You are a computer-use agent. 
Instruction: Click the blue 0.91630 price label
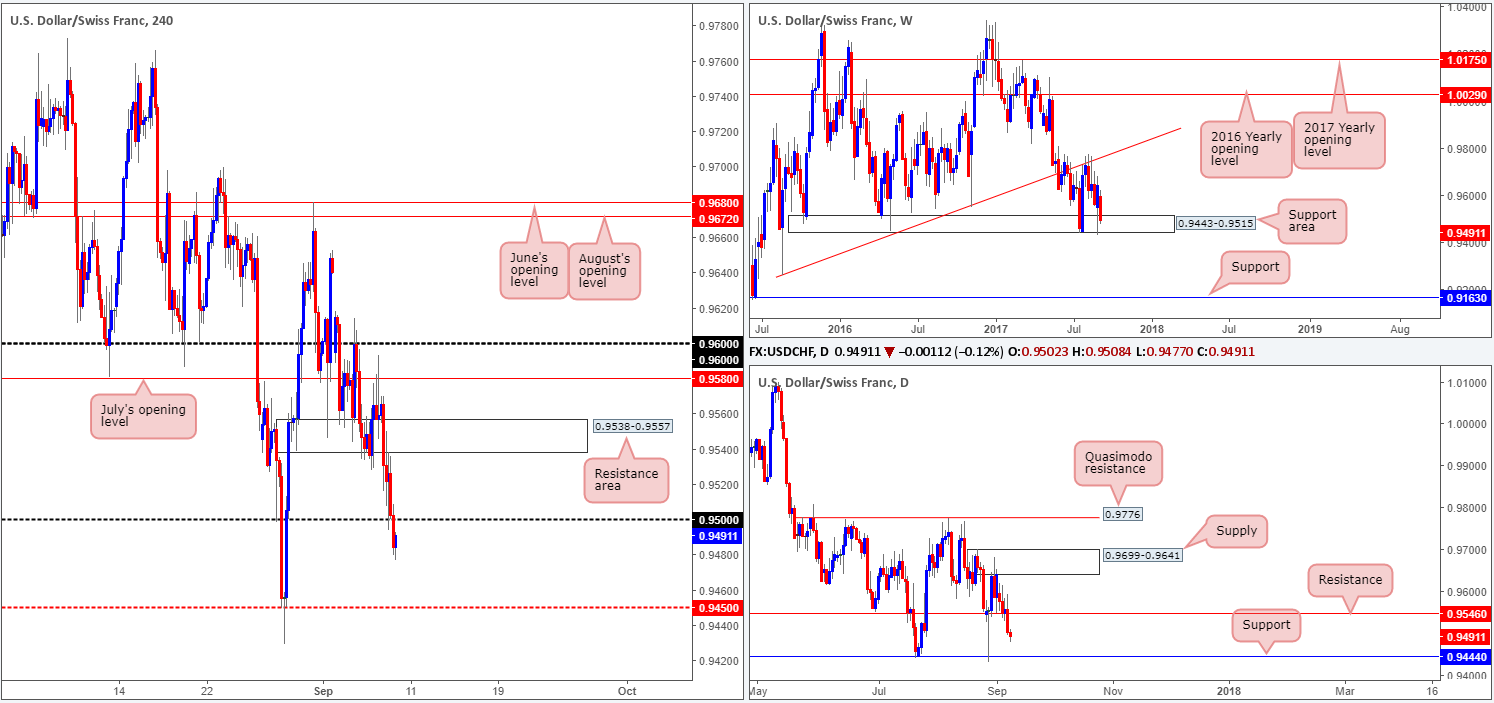click(x=1468, y=297)
